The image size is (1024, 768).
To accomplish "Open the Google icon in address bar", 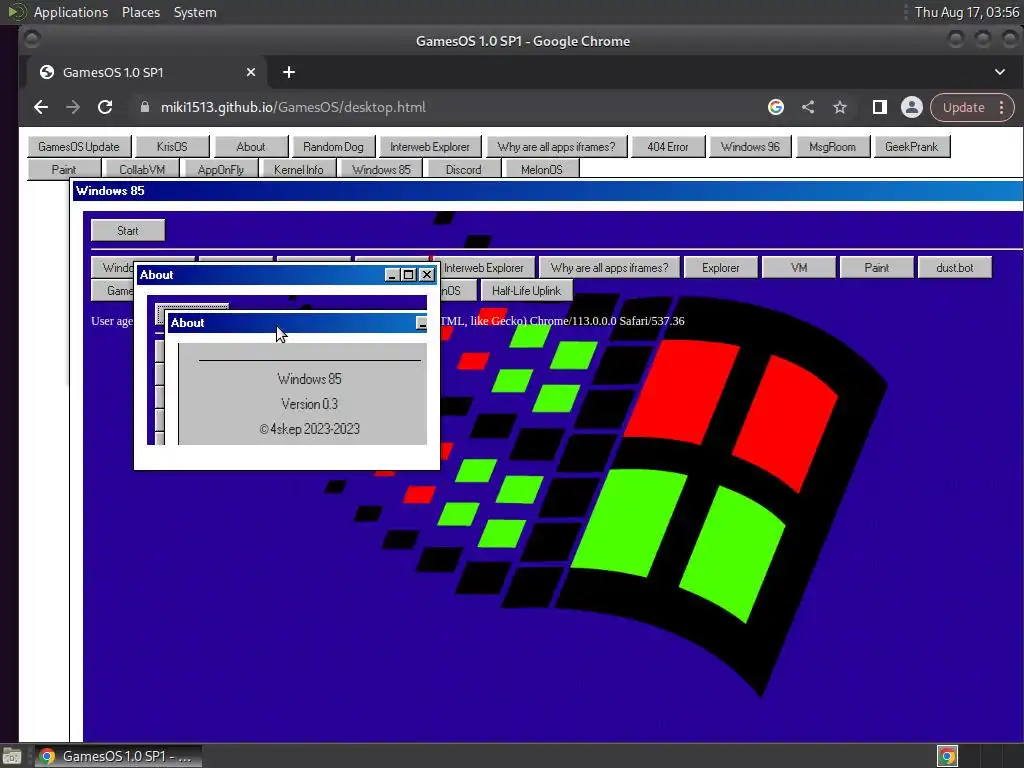I will coord(776,107).
